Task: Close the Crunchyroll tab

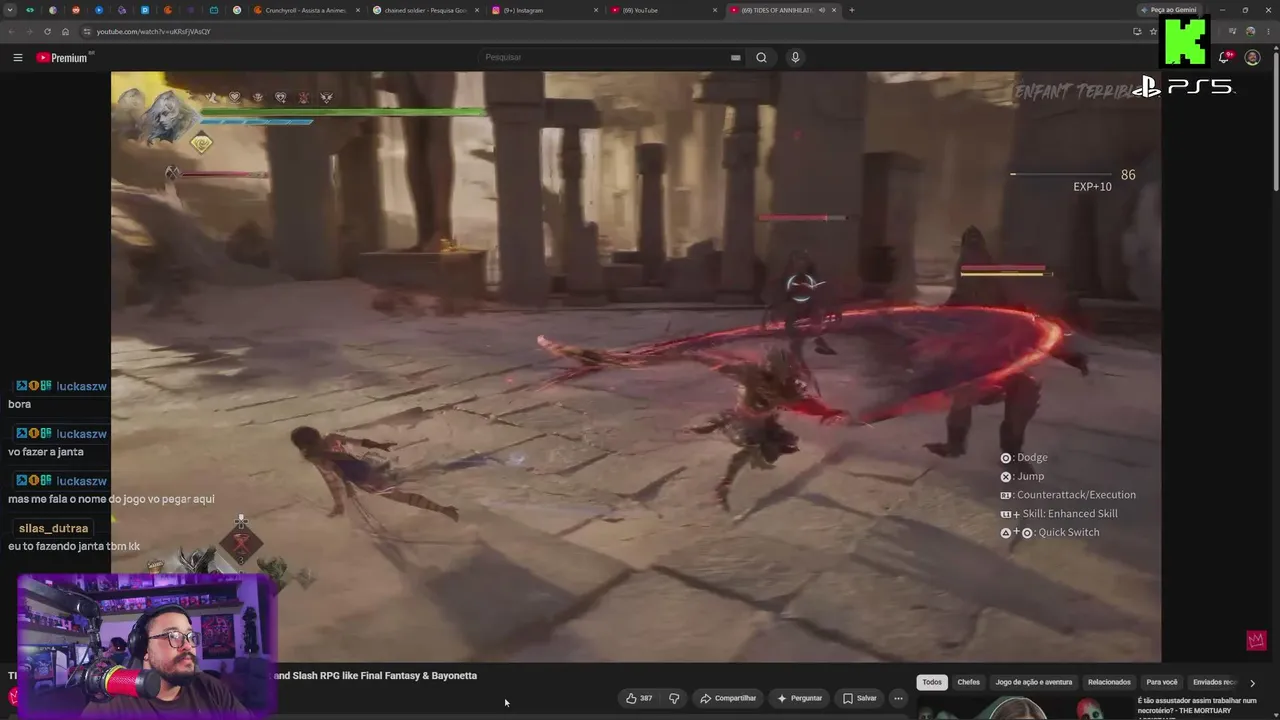Action: point(358,10)
